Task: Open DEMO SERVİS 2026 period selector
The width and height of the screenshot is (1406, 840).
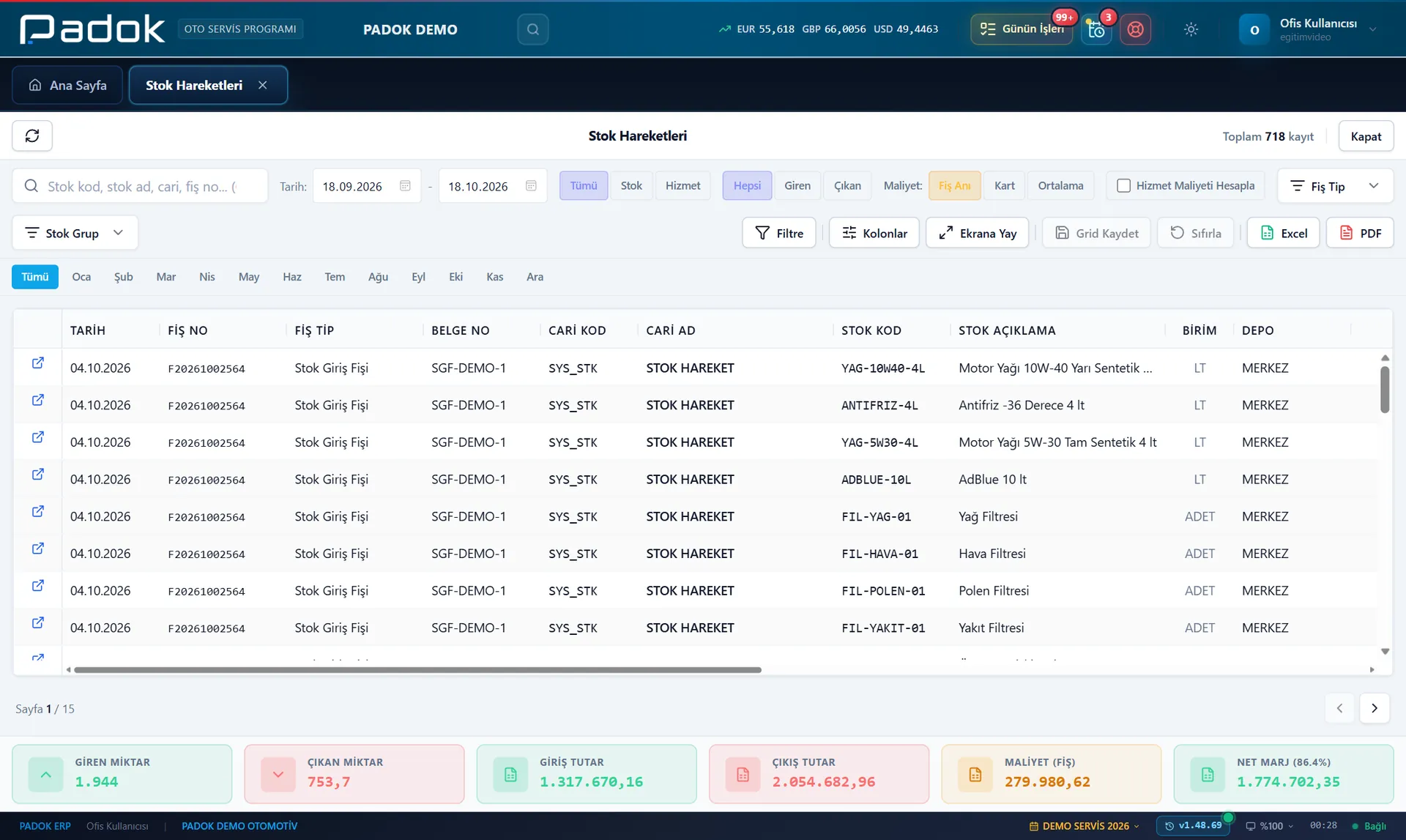Action: pyautogui.click(x=1085, y=826)
